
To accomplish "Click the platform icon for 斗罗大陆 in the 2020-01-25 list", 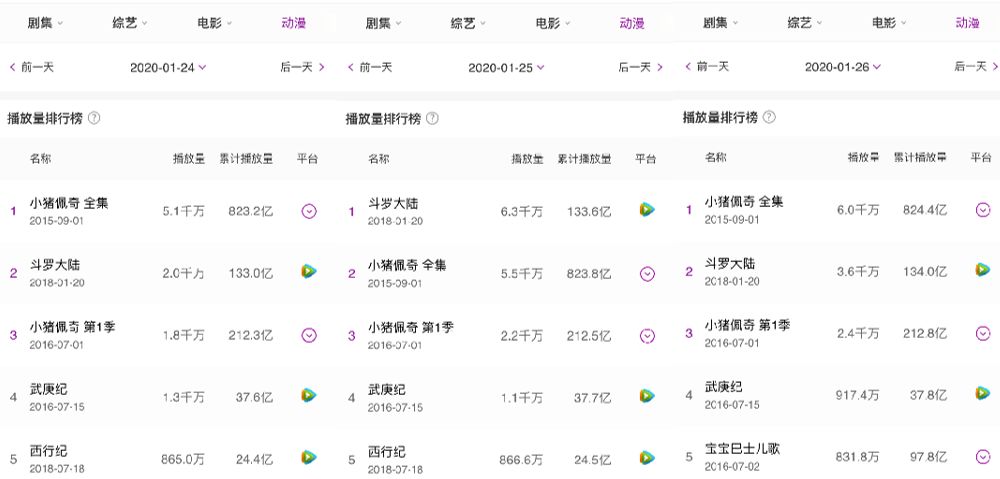I will click(647, 210).
